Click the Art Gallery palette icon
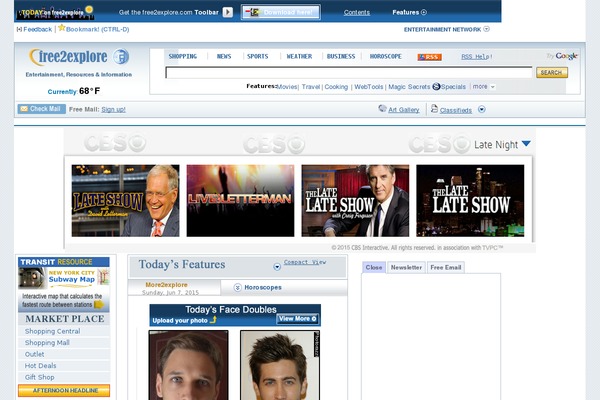600x400 pixels. (x=382, y=108)
